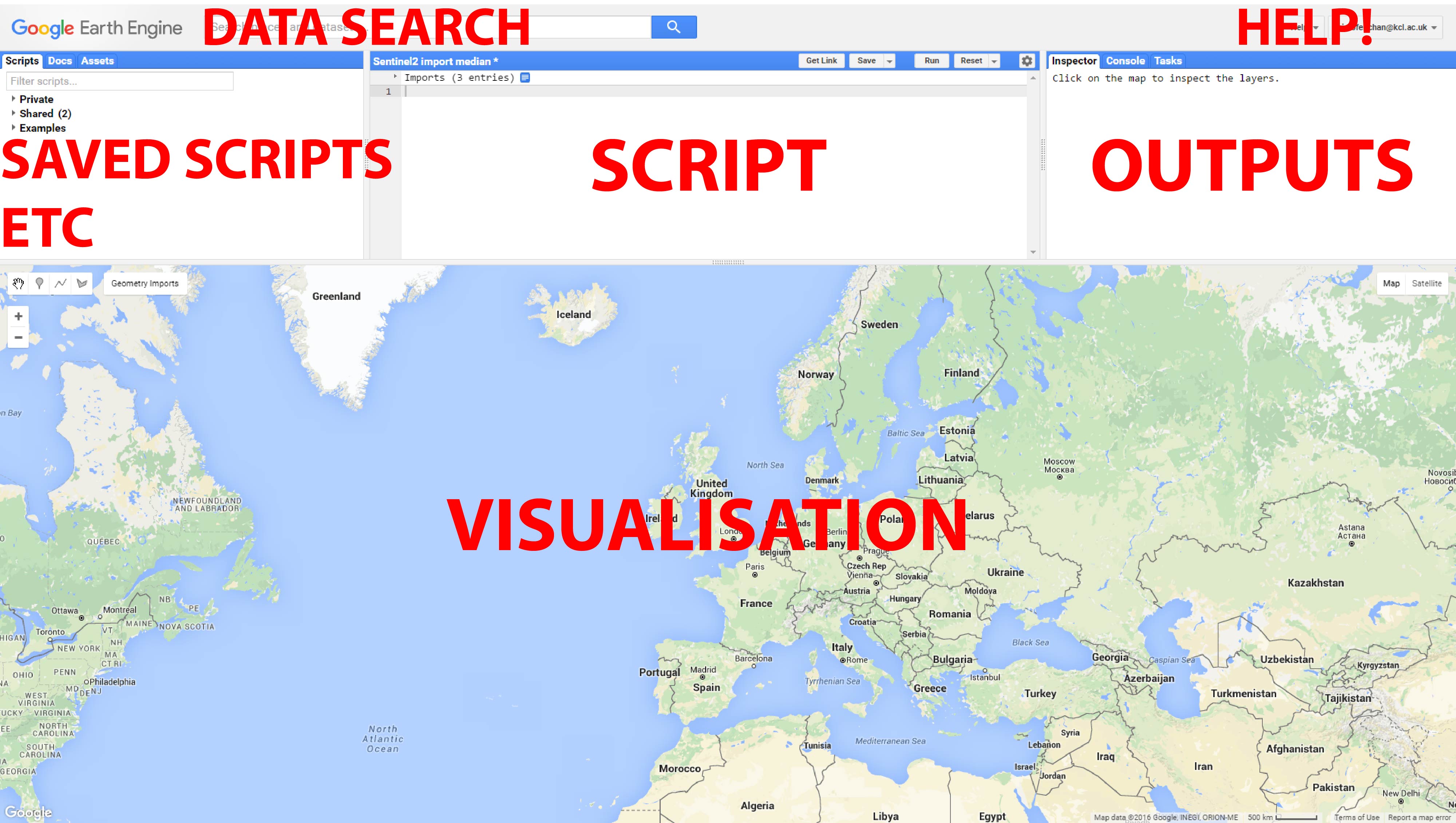Expand the Private scripts folder
This screenshot has width=1456, height=823.
(13, 98)
